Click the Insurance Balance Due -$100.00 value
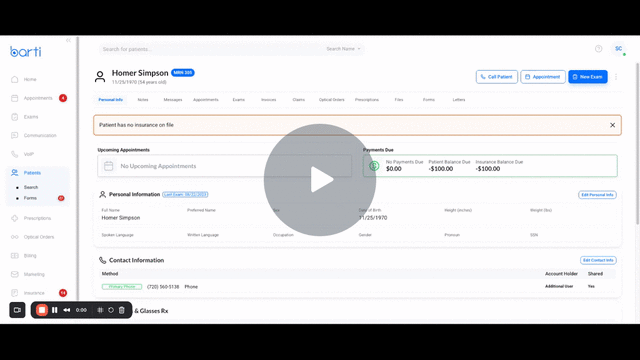This screenshot has height=360, width=640. (488, 169)
